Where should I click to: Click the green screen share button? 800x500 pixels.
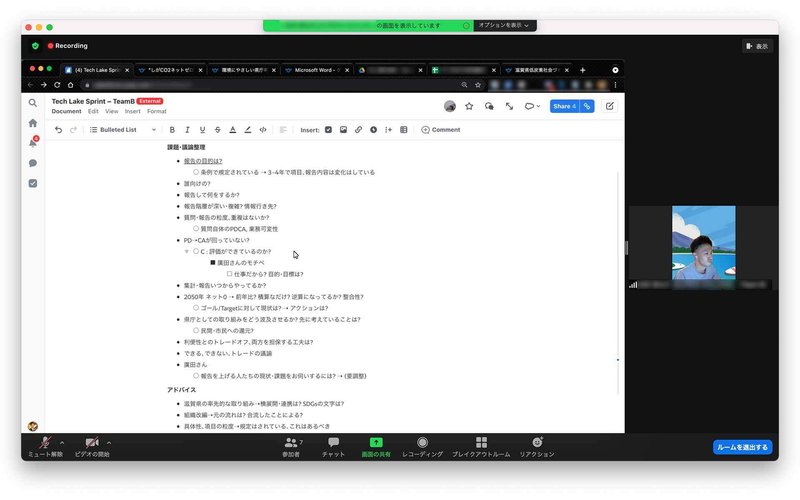[x=376, y=446]
